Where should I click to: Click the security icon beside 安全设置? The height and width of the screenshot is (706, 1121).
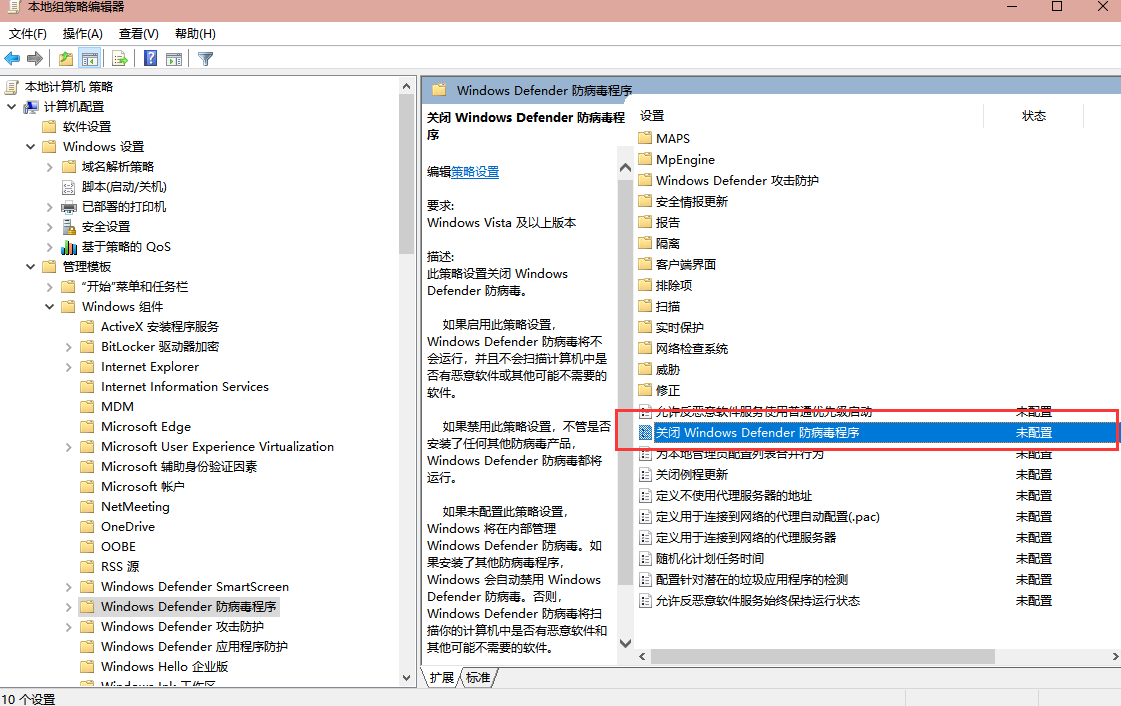click(69, 227)
